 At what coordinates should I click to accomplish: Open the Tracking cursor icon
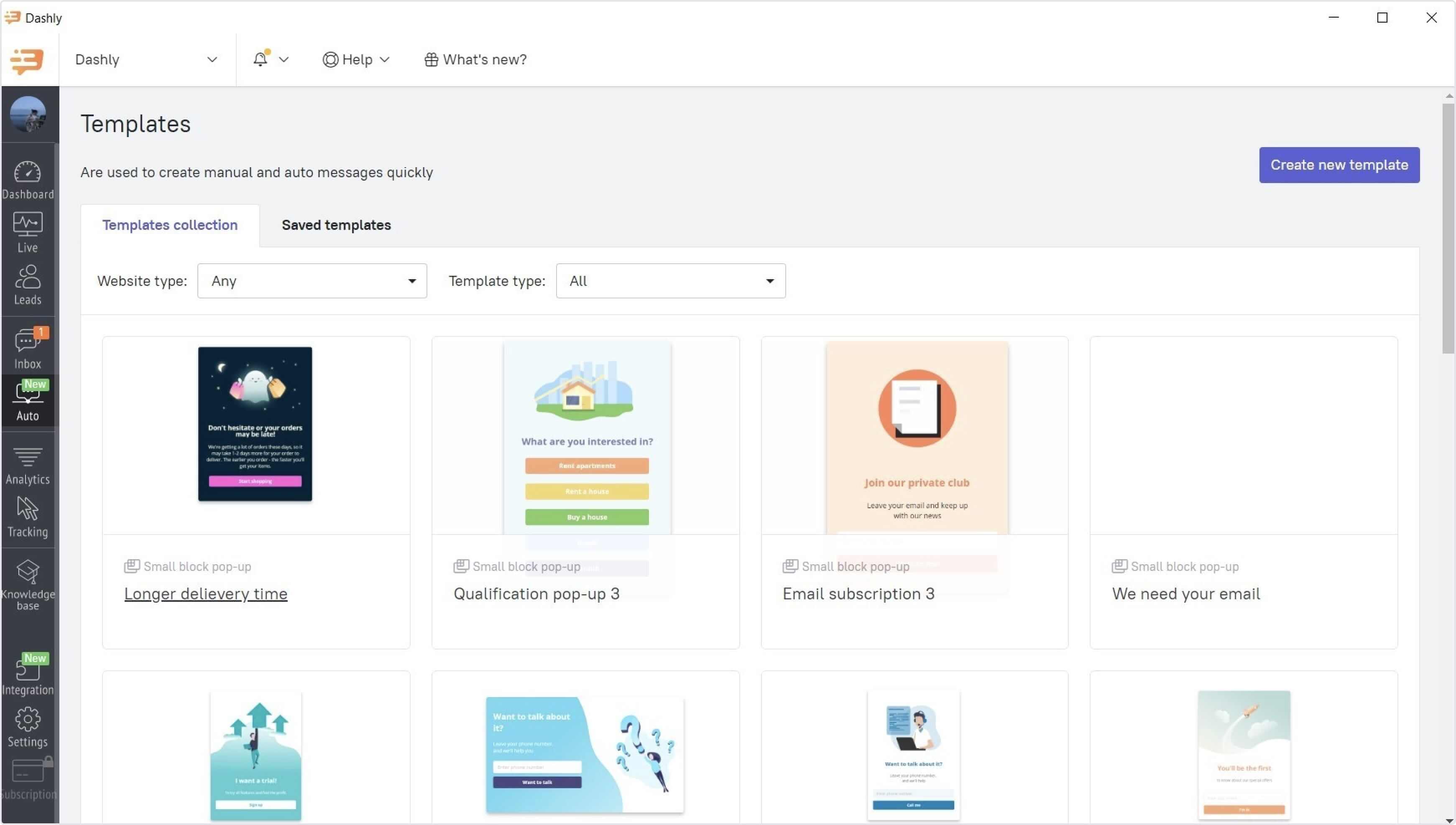click(27, 517)
